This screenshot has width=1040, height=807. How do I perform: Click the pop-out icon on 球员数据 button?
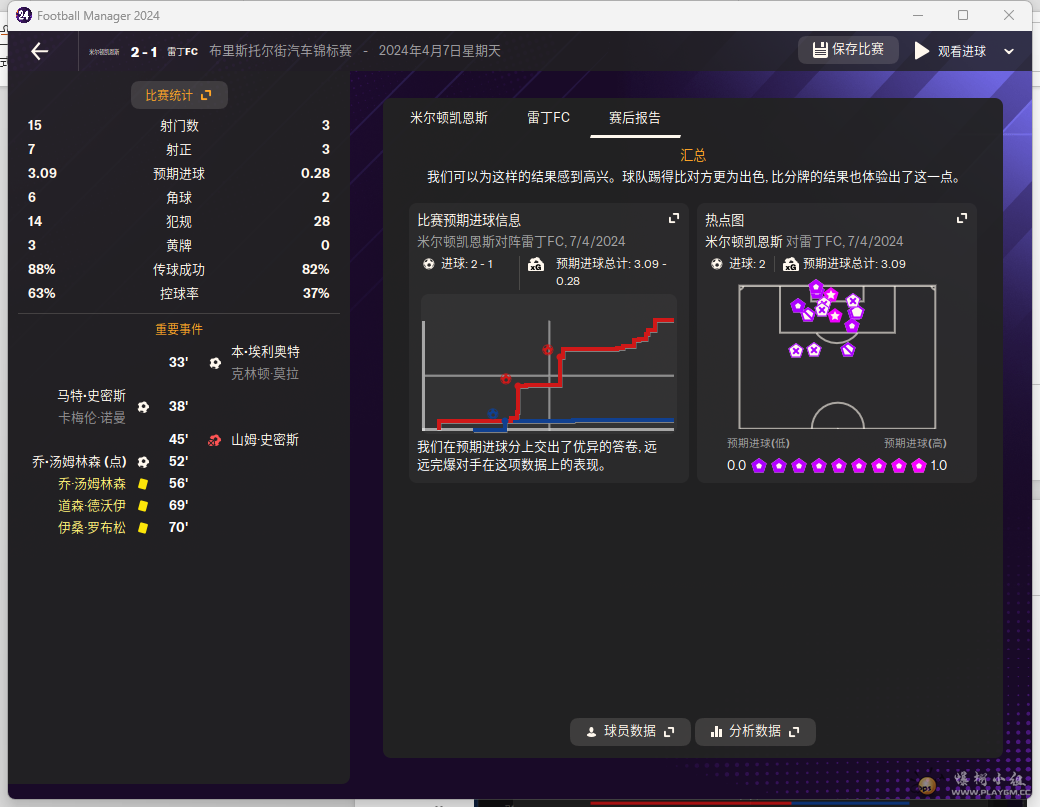[x=669, y=731]
